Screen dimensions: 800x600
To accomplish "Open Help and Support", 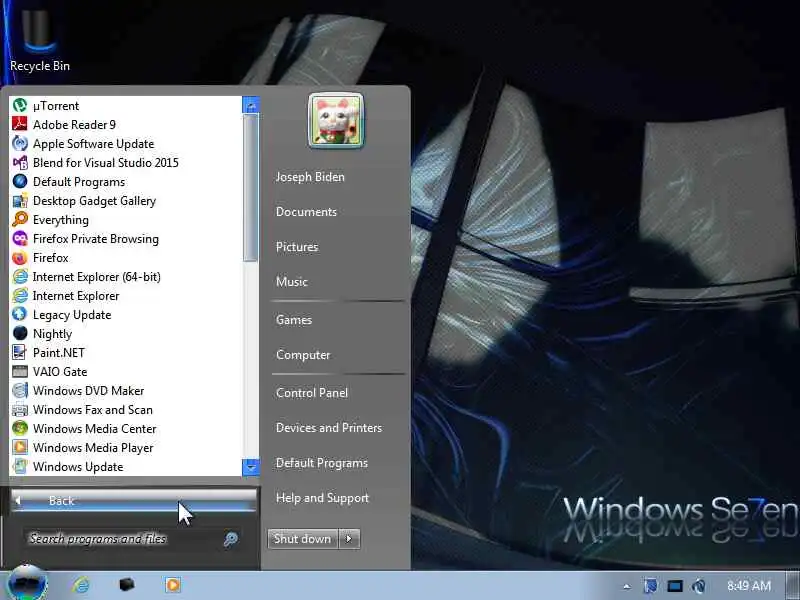I will click(322, 497).
